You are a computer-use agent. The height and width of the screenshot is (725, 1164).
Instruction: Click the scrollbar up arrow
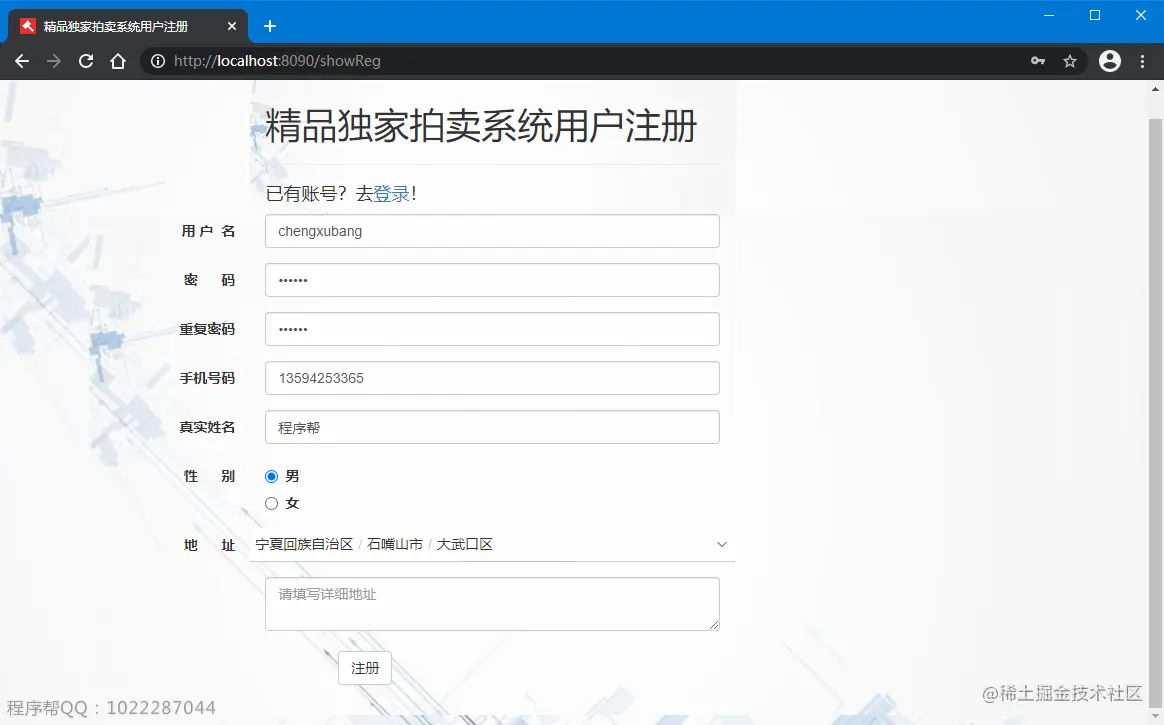pyautogui.click(x=1155, y=89)
